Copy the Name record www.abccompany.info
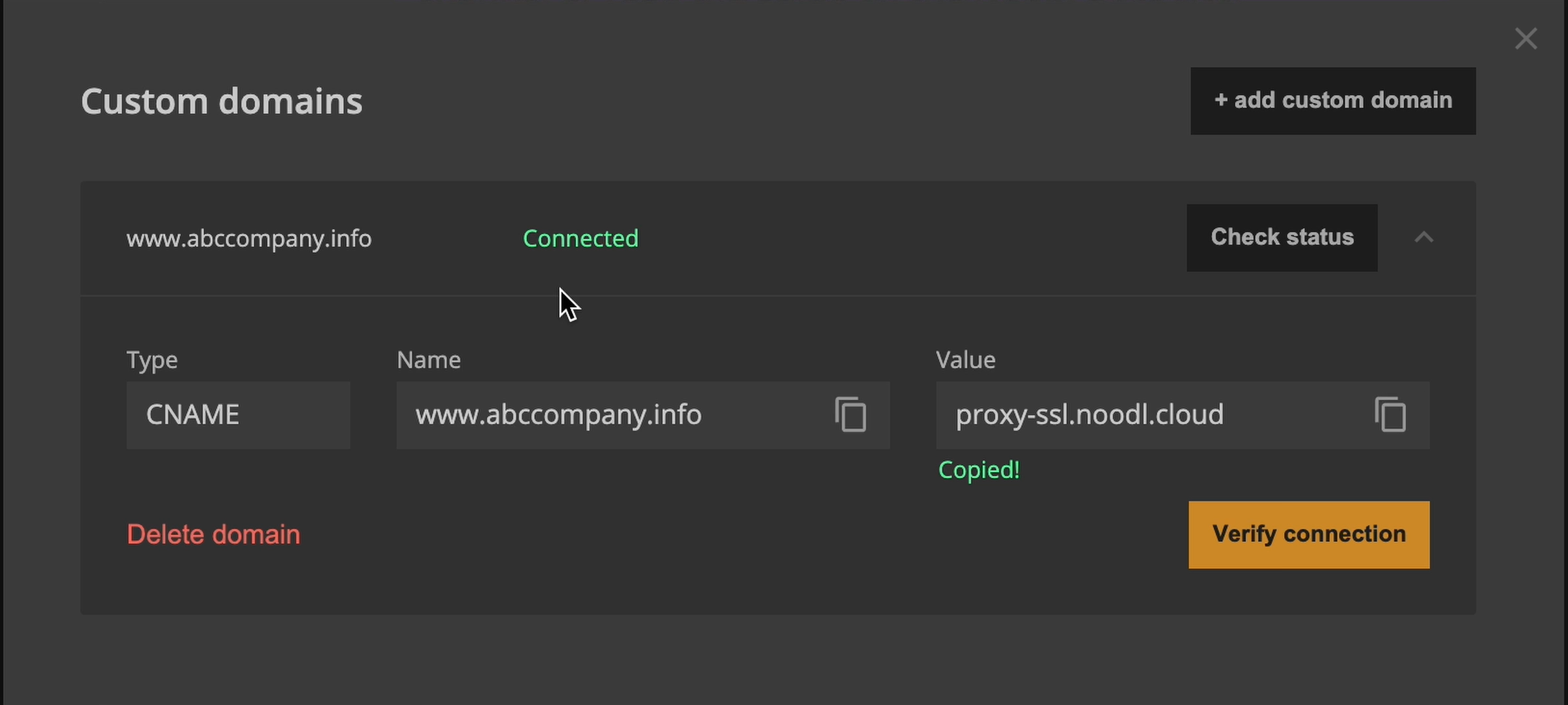 coord(850,415)
